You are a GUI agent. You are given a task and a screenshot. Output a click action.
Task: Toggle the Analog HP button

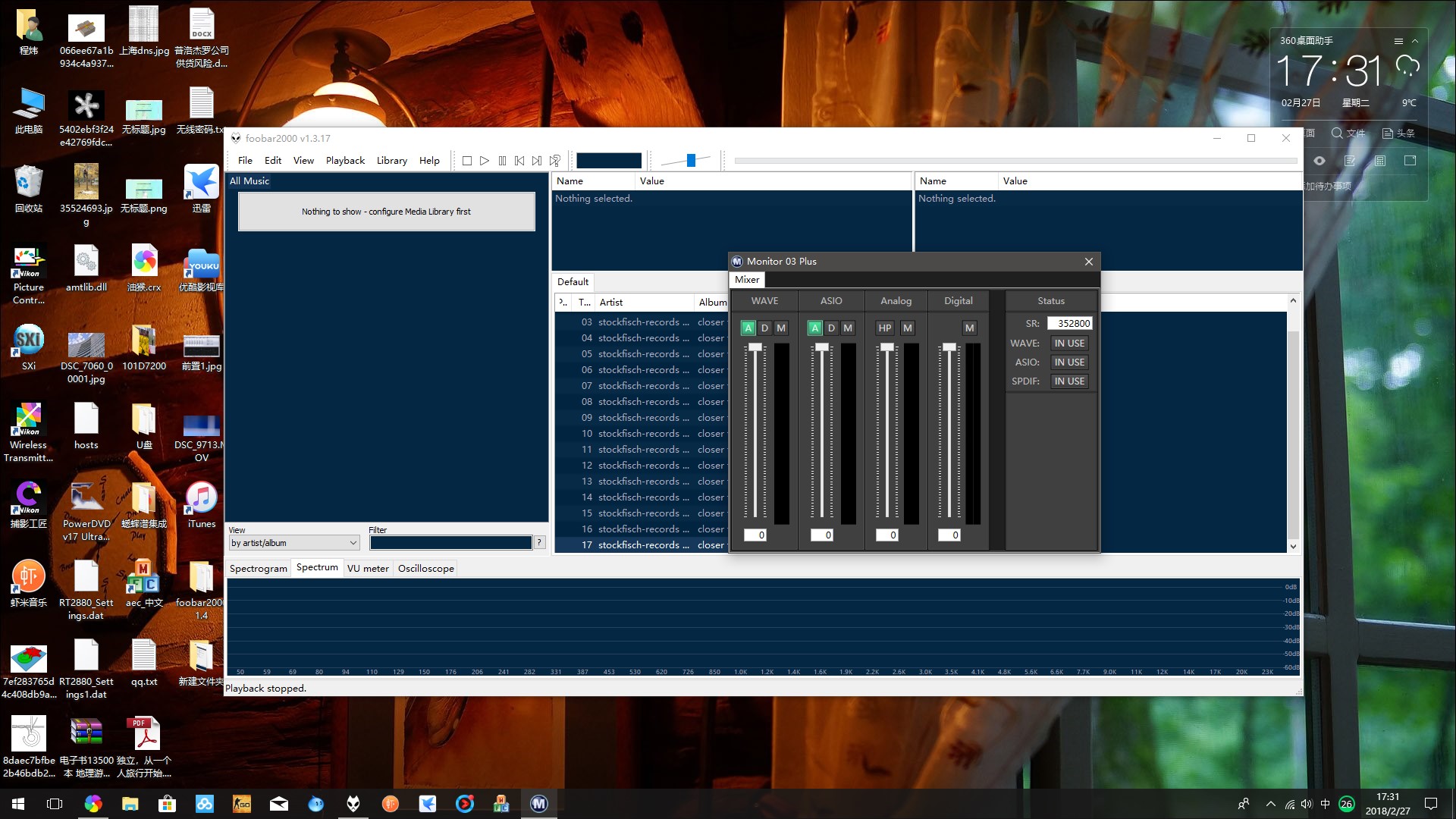point(884,328)
